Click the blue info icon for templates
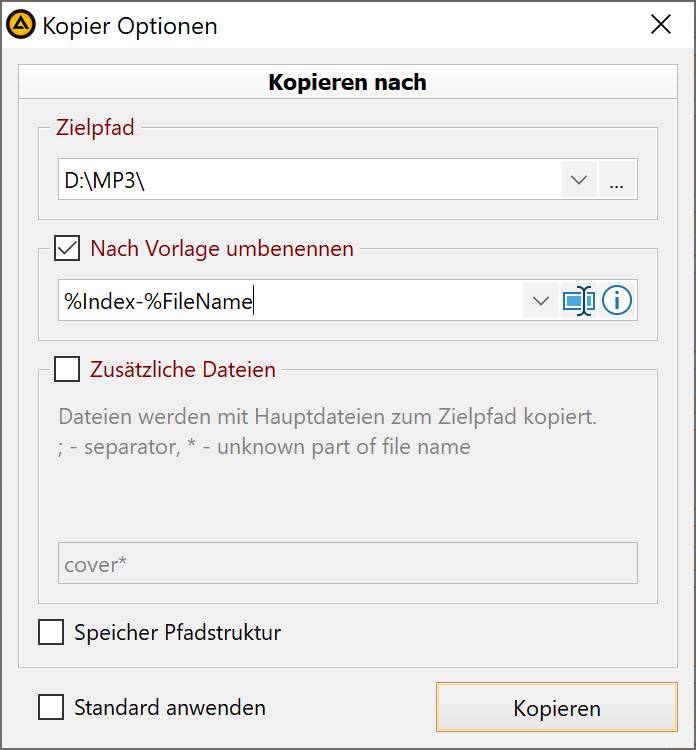This screenshot has height=750, width=696. click(617, 300)
